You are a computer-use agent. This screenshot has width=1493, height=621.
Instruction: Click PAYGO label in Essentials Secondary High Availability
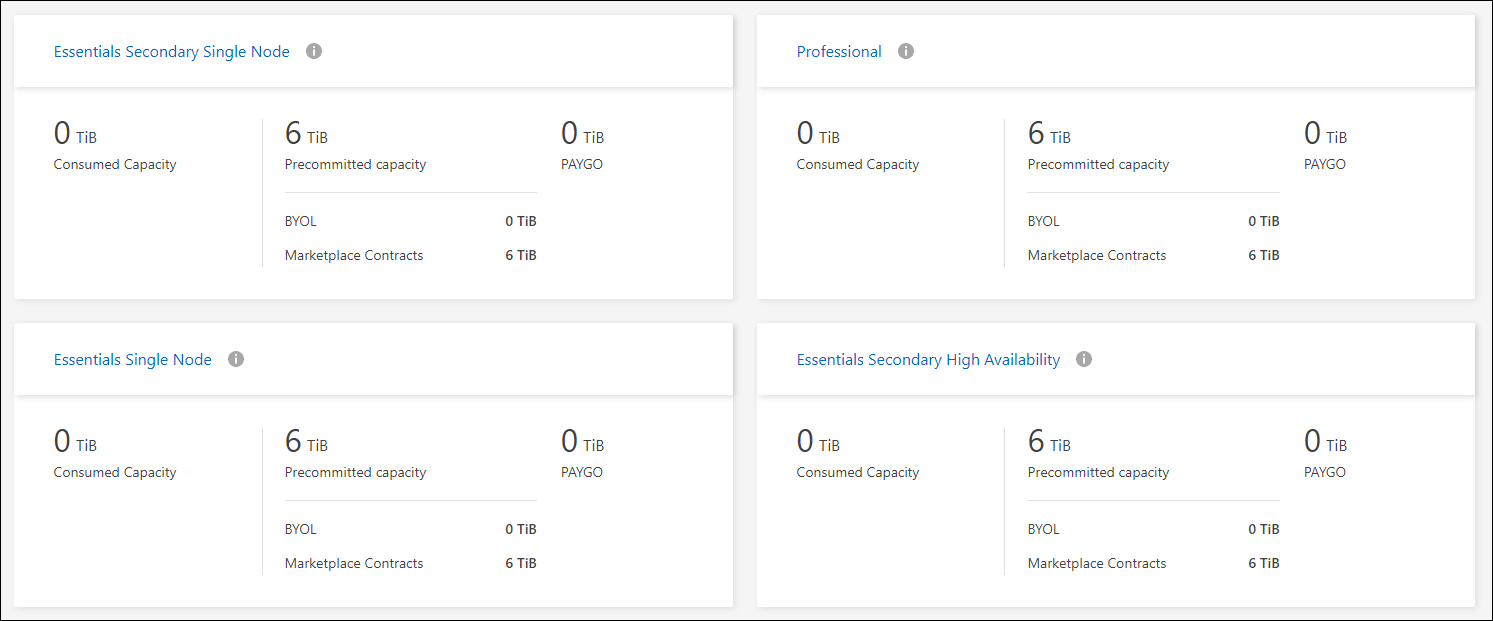[1325, 472]
